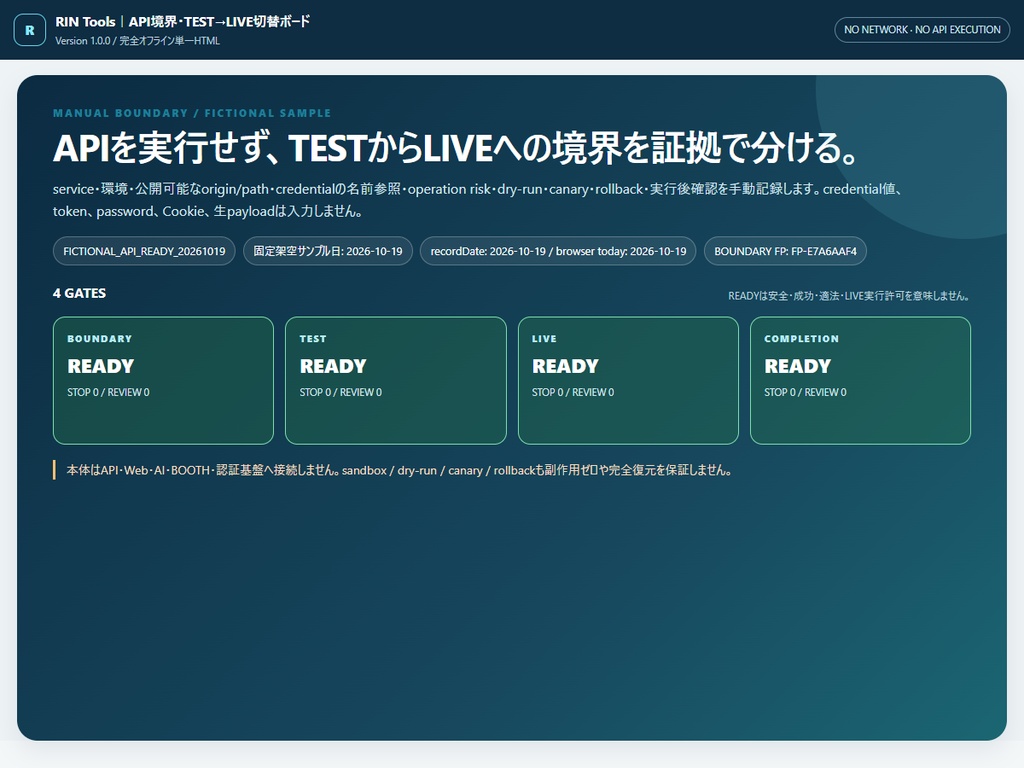Click Version 1.0.0 / 完全オフライン単一HTML text
The image size is (1024, 768).
137,40
